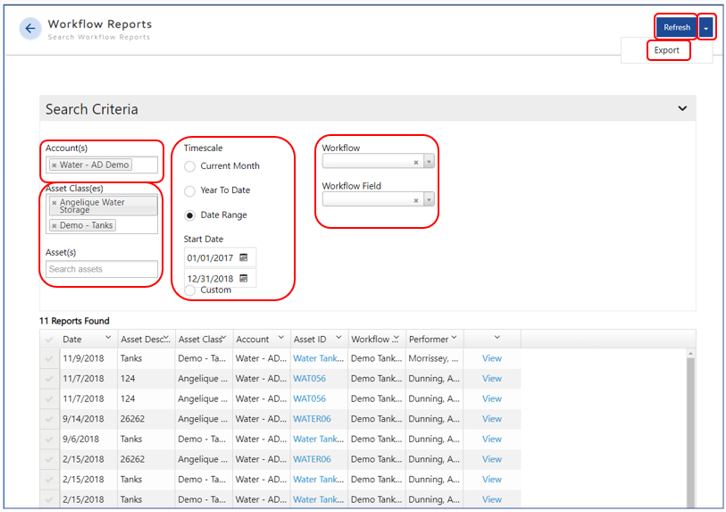
Task: Remove the Demo - Tanks asset class tag
Action: click(x=54, y=226)
